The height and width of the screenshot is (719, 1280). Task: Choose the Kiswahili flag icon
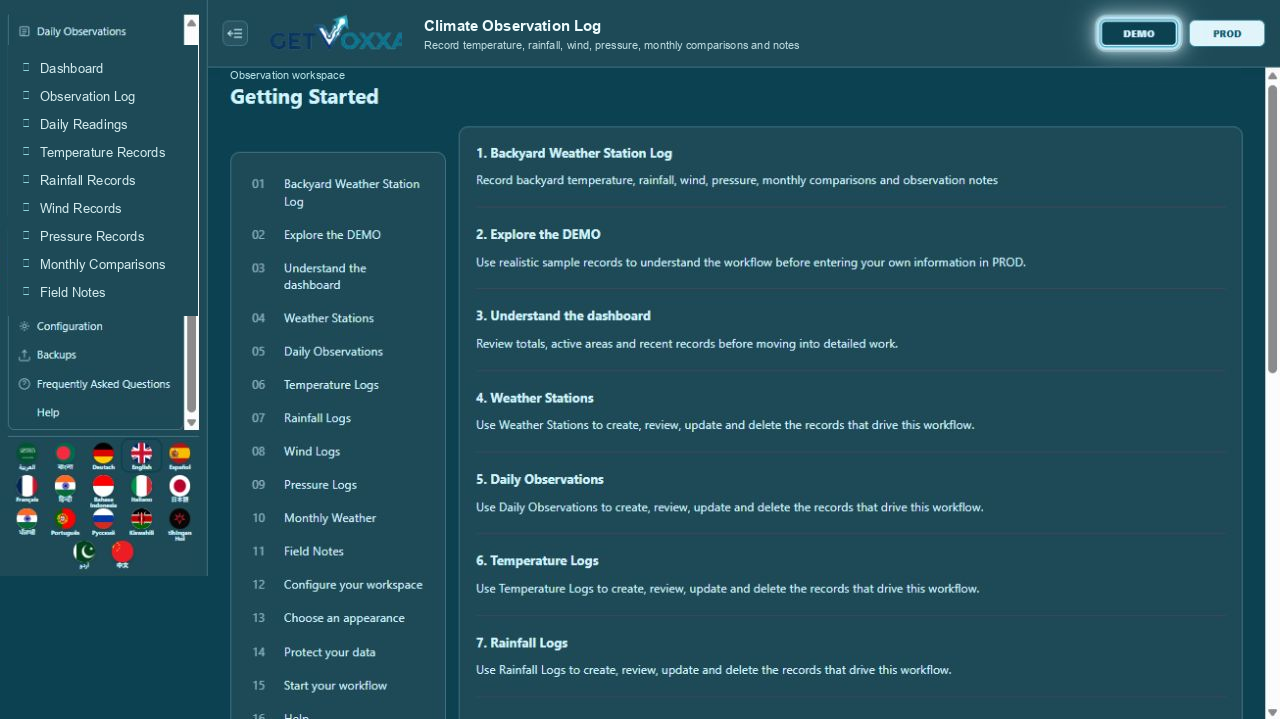[141, 522]
